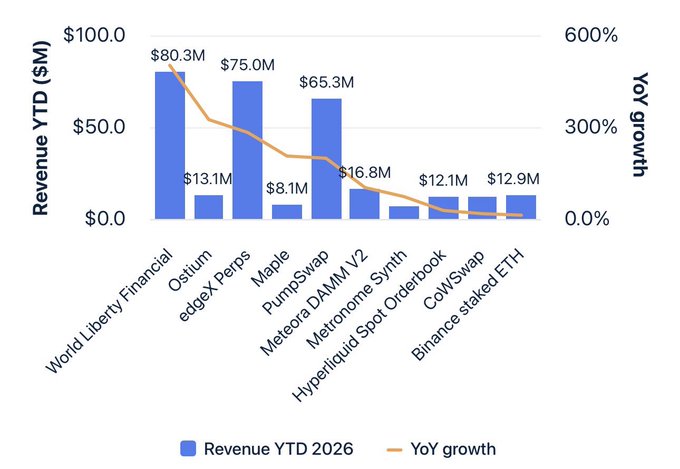Click the $0.0 left axis tick
The height and width of the screenshot is (469, 680).
tap(105, 218)
